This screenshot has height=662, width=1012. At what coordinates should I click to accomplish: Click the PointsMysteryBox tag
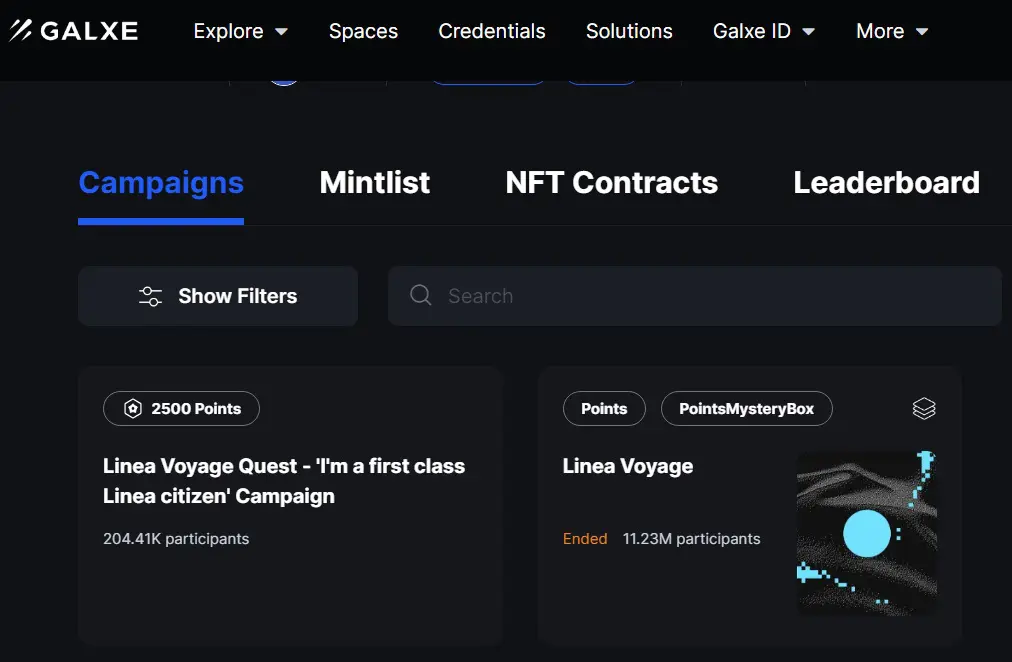tap(747, 408)
